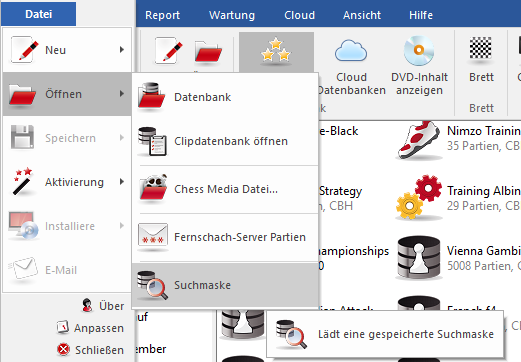Click the Installiere monitor and disc icon

23,225
